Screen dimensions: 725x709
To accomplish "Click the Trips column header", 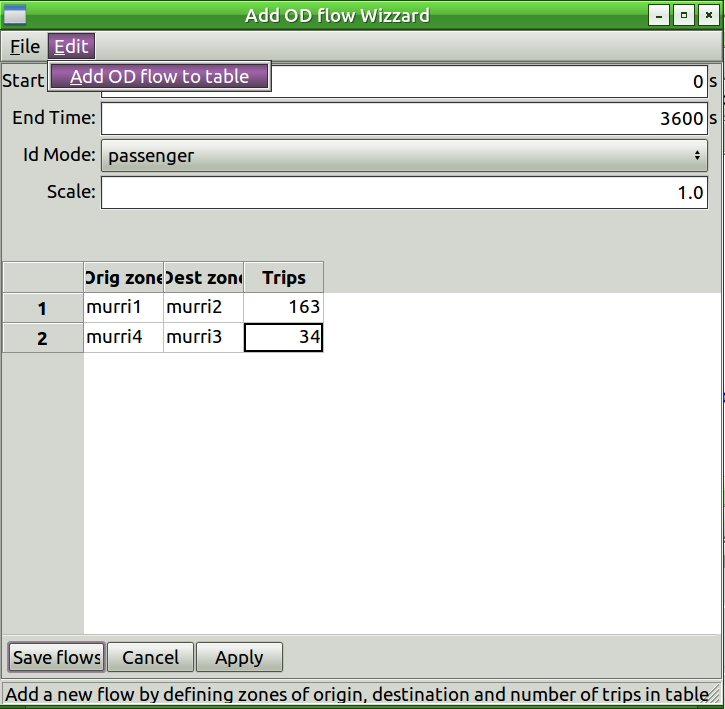I will pyautogui.click(x=283, y=277).
